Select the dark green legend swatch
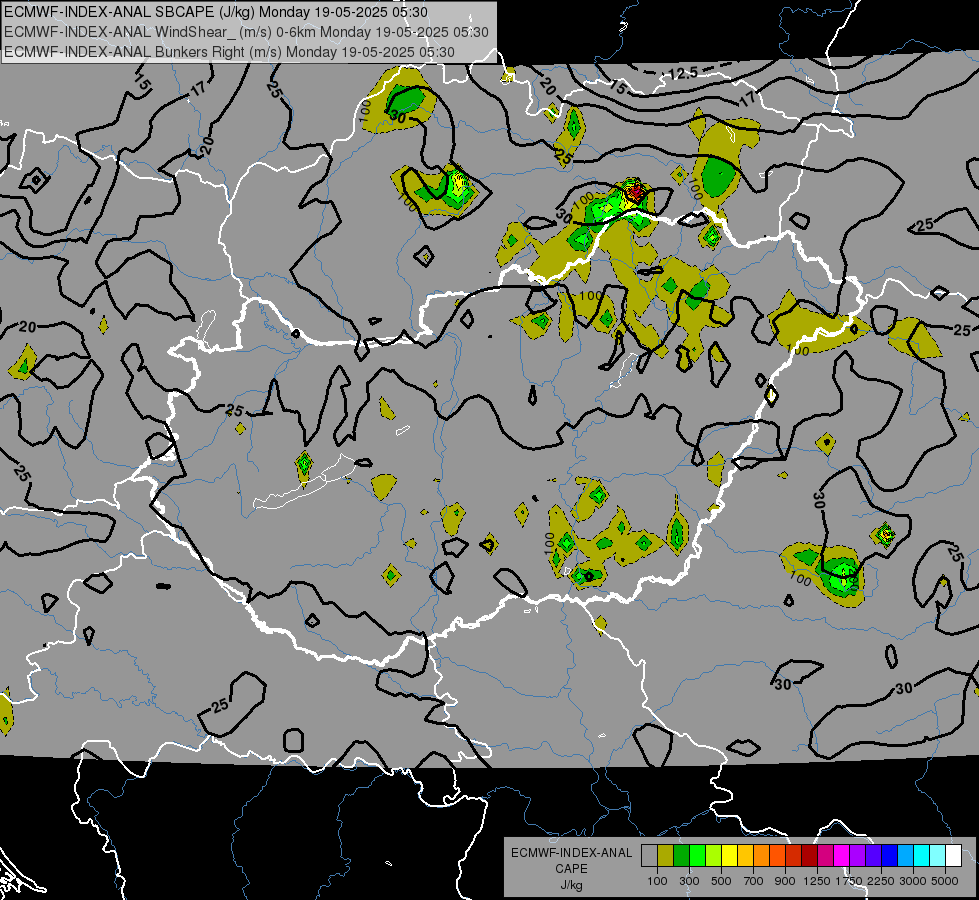Image resolution: width=979 pixels, height=900 pixels. pos(681,856)
